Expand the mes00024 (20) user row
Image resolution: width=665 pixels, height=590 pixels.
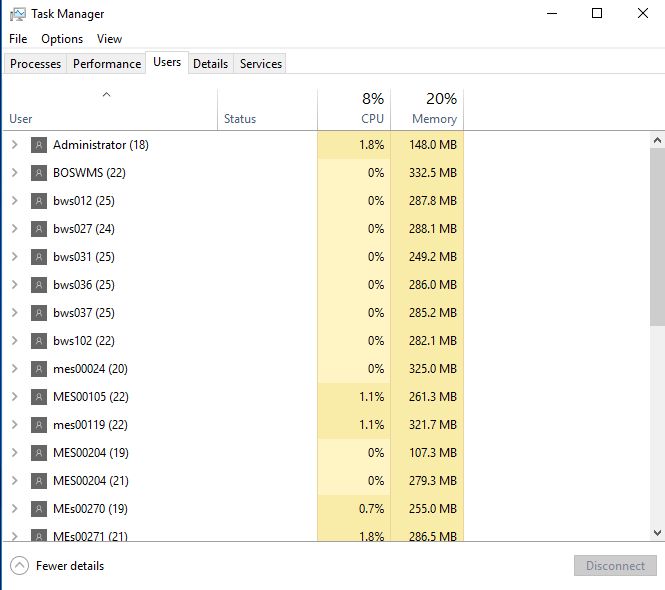[x=14, y=369]
